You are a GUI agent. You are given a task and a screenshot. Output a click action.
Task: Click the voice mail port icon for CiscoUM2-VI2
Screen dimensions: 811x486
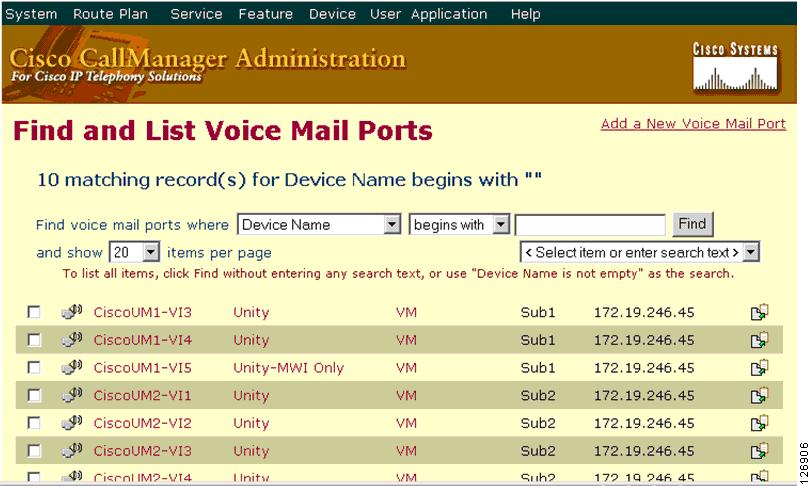[71, 422]
